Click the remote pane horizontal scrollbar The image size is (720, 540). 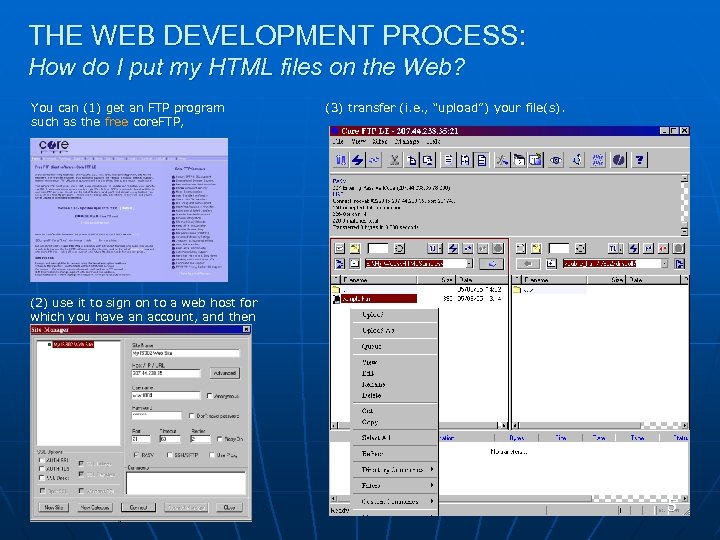[x=600, y=426]
